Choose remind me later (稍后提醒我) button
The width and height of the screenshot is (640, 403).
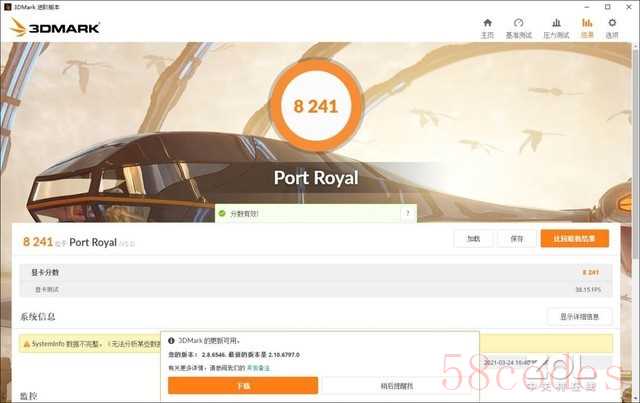[x=397, y=386]
